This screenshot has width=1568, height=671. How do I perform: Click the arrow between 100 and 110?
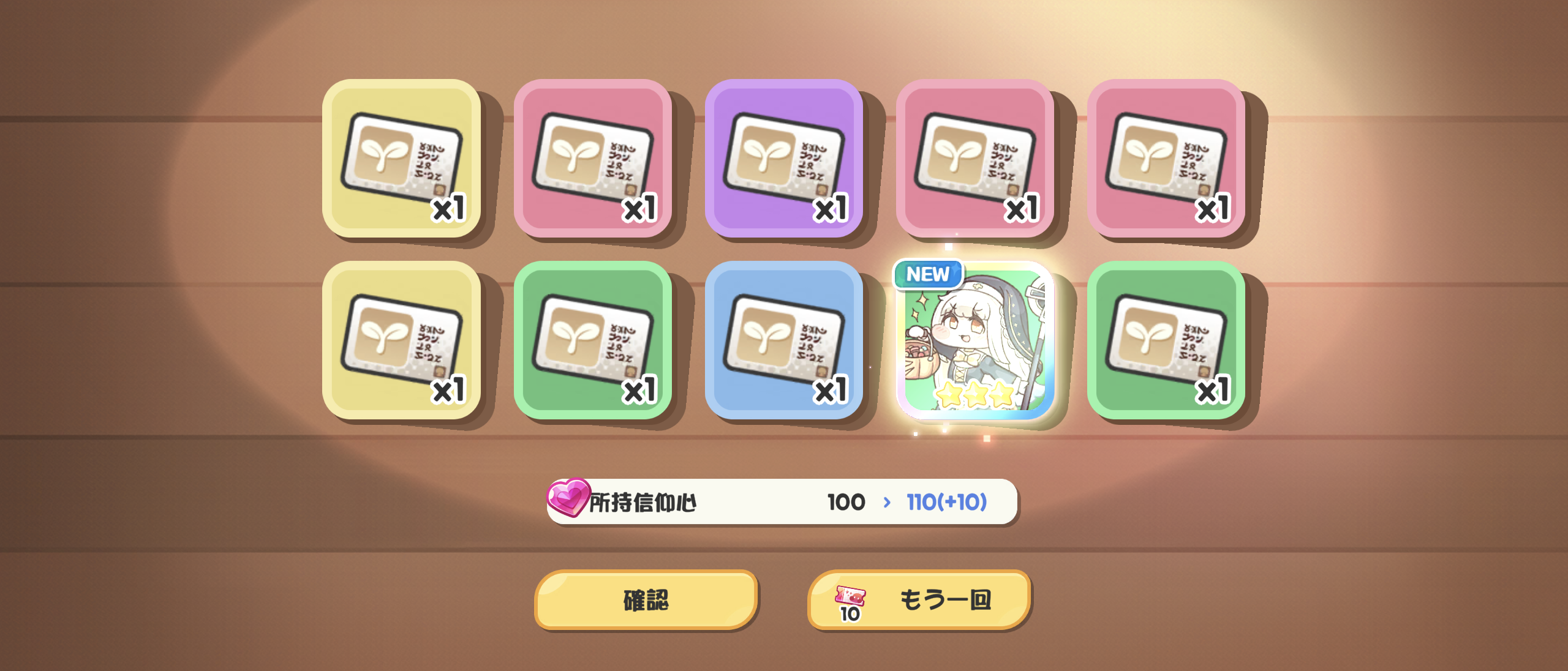tap(886, 503)
